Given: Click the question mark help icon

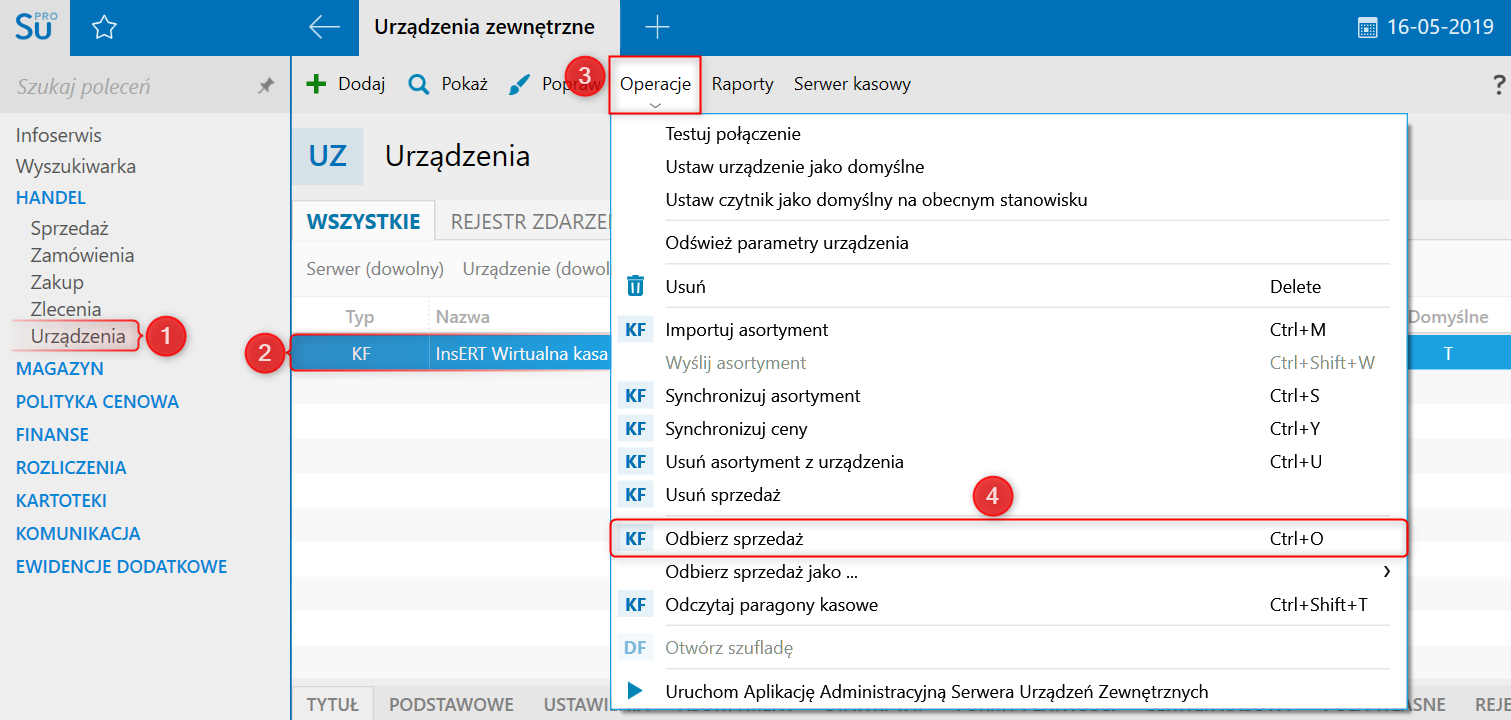Looking at the screenshot, I should [x=1498, y=85].
